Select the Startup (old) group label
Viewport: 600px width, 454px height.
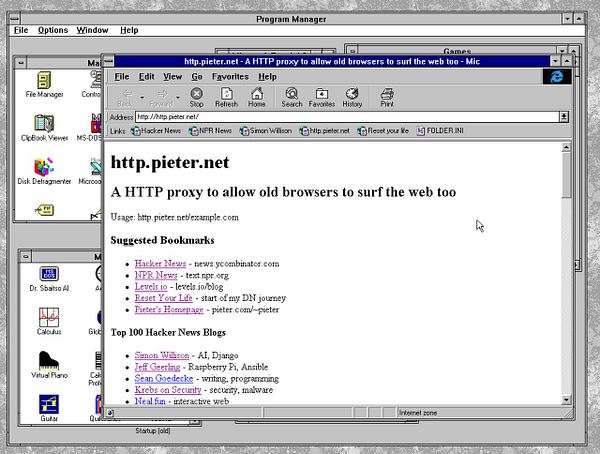click(x=153, y=431)
